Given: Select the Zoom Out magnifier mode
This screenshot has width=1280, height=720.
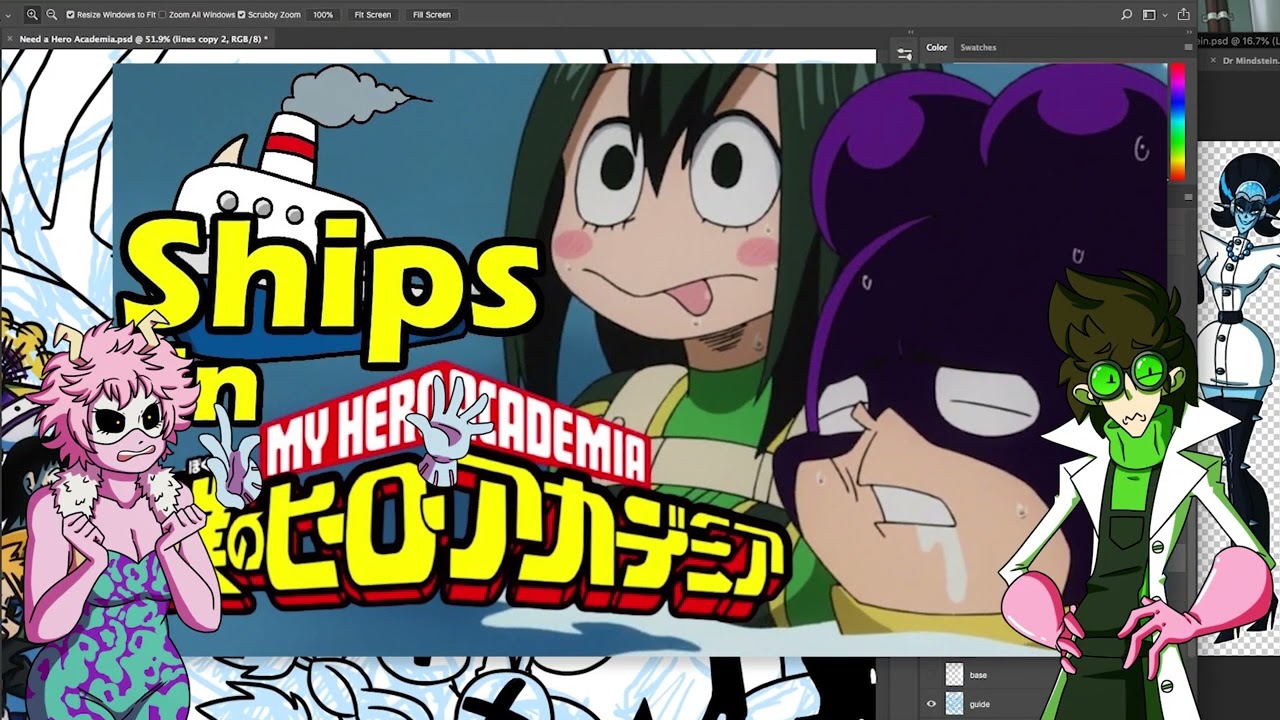Looking at the screenshot, I should (52, 14).
